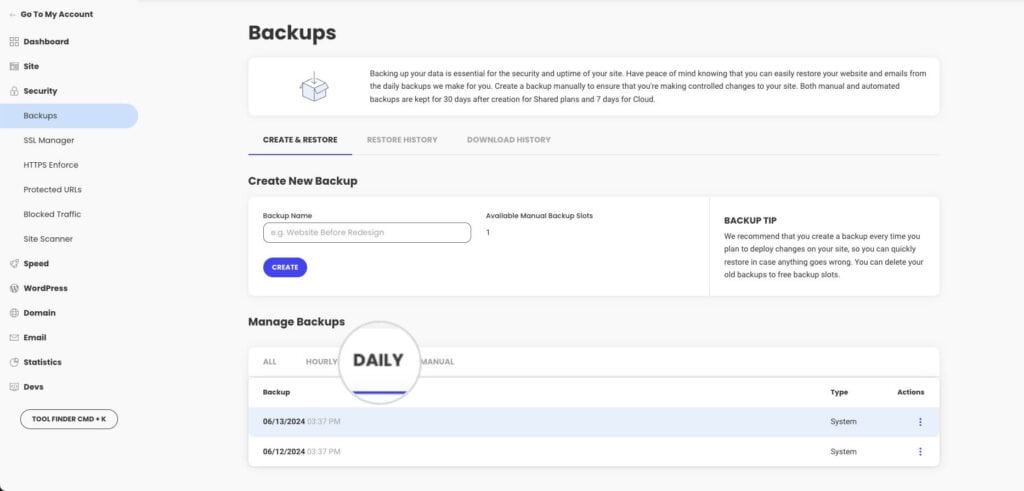Open the Site menu section
Screen dimensions: 1024x491
[31, 67]
